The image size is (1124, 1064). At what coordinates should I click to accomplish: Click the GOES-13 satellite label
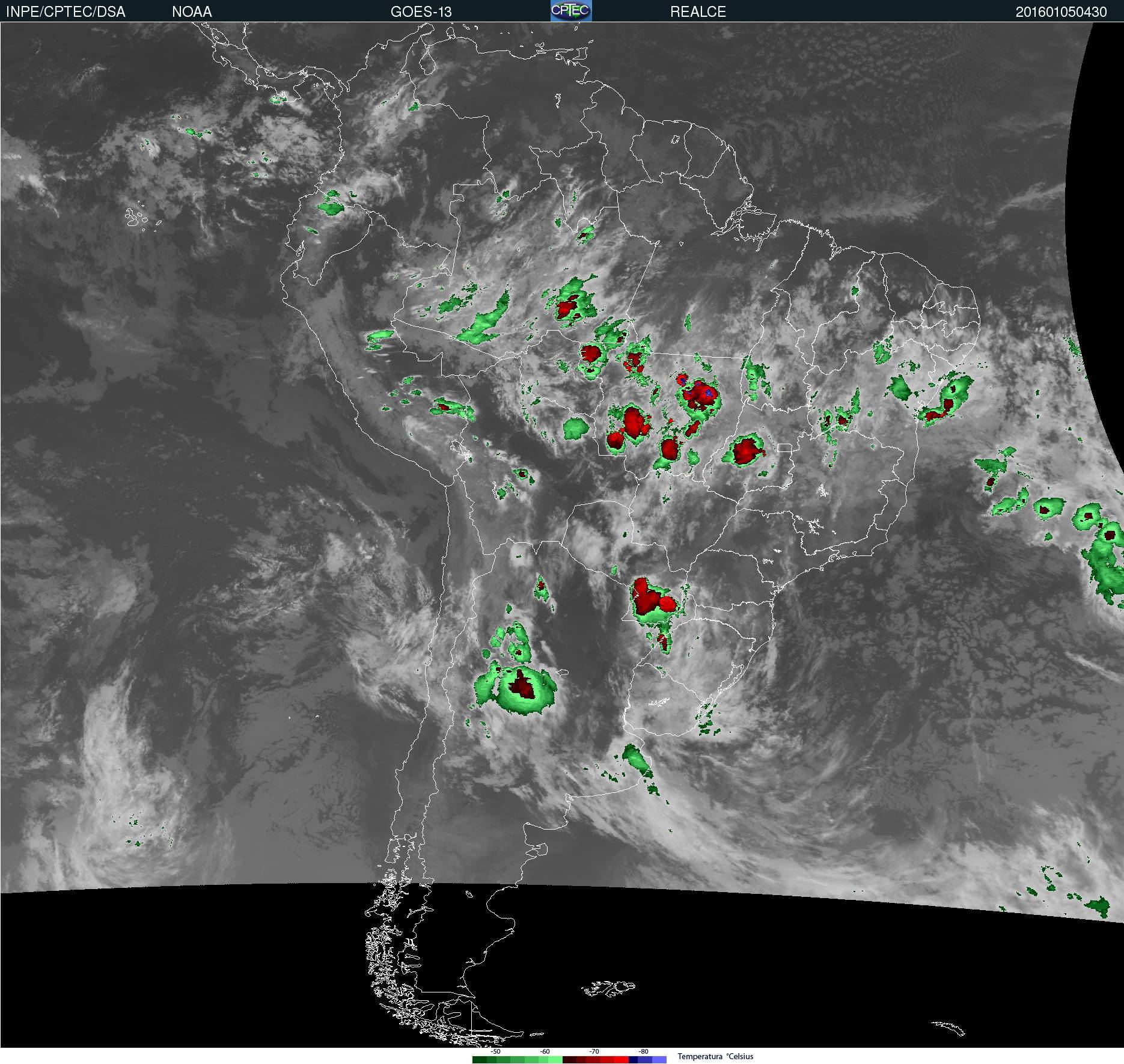pyautogui.click(x=421, y=11)
